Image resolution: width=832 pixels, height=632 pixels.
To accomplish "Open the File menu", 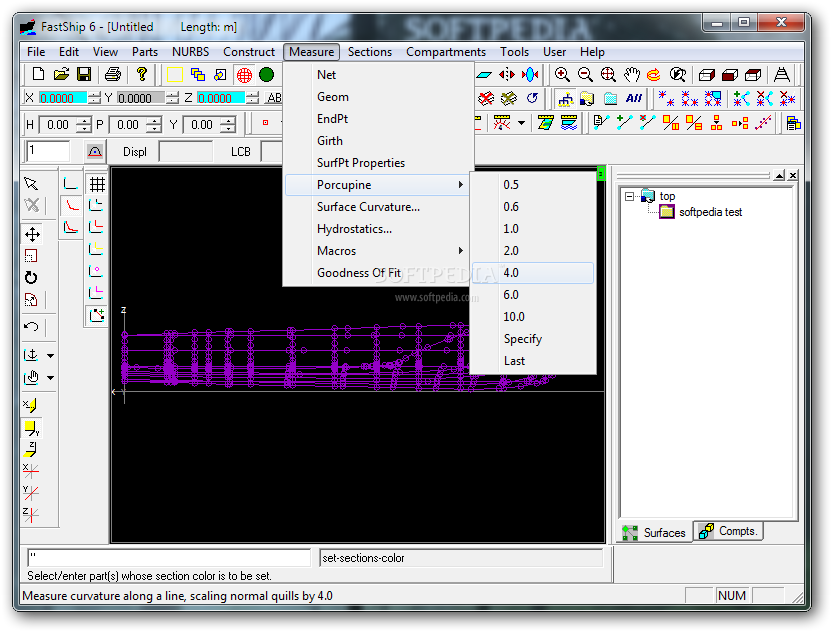I will (36, 52).
